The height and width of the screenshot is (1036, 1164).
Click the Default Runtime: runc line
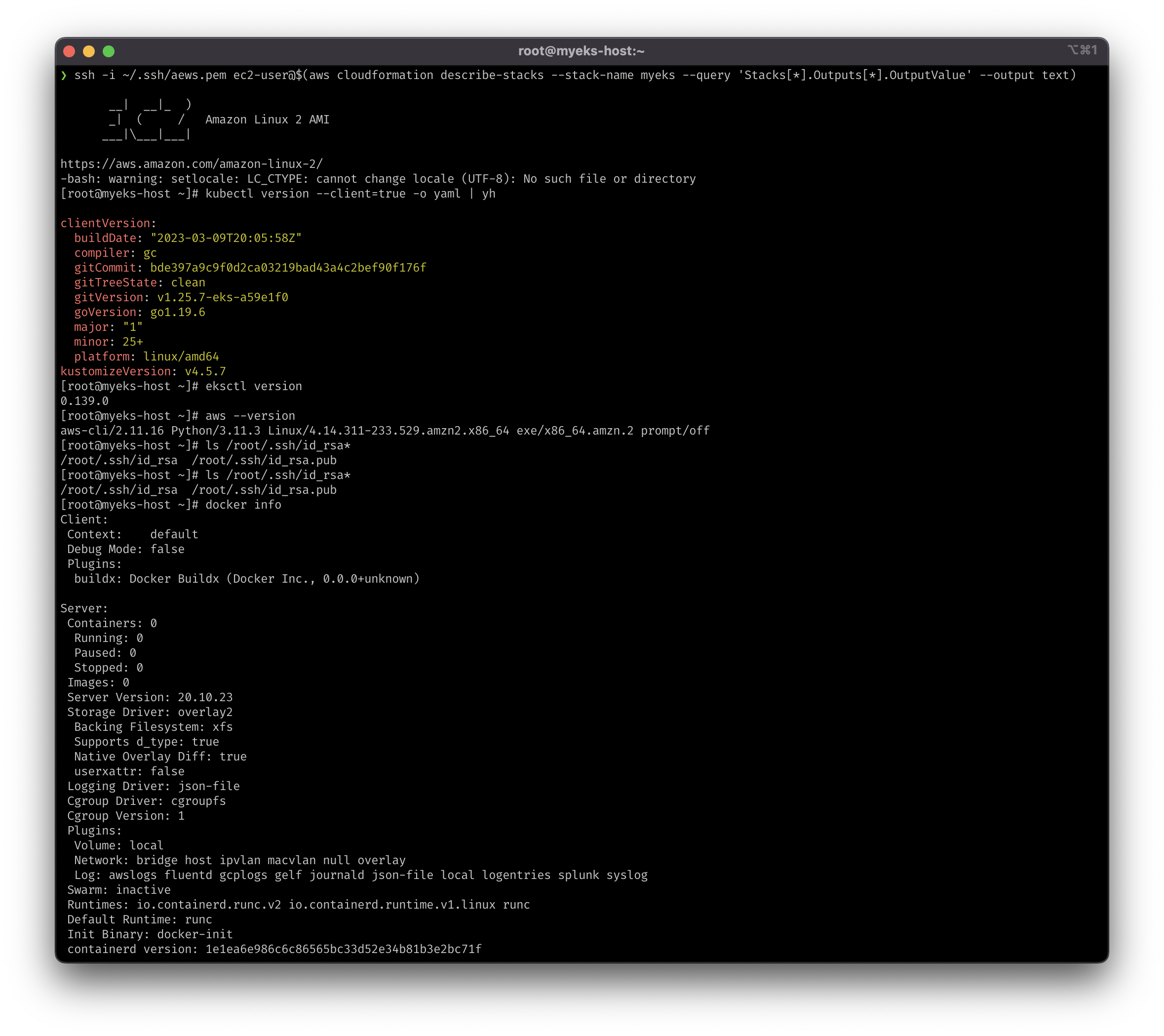point(140,919)
